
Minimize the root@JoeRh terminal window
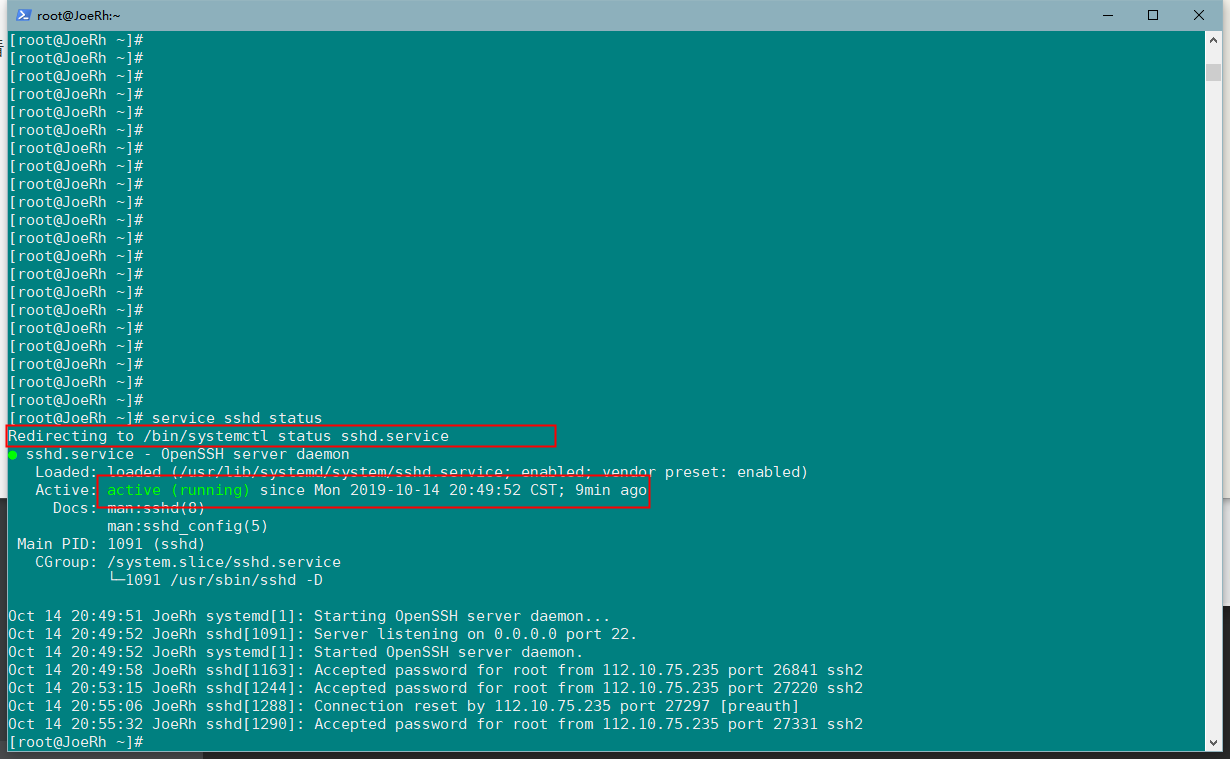1107,15
